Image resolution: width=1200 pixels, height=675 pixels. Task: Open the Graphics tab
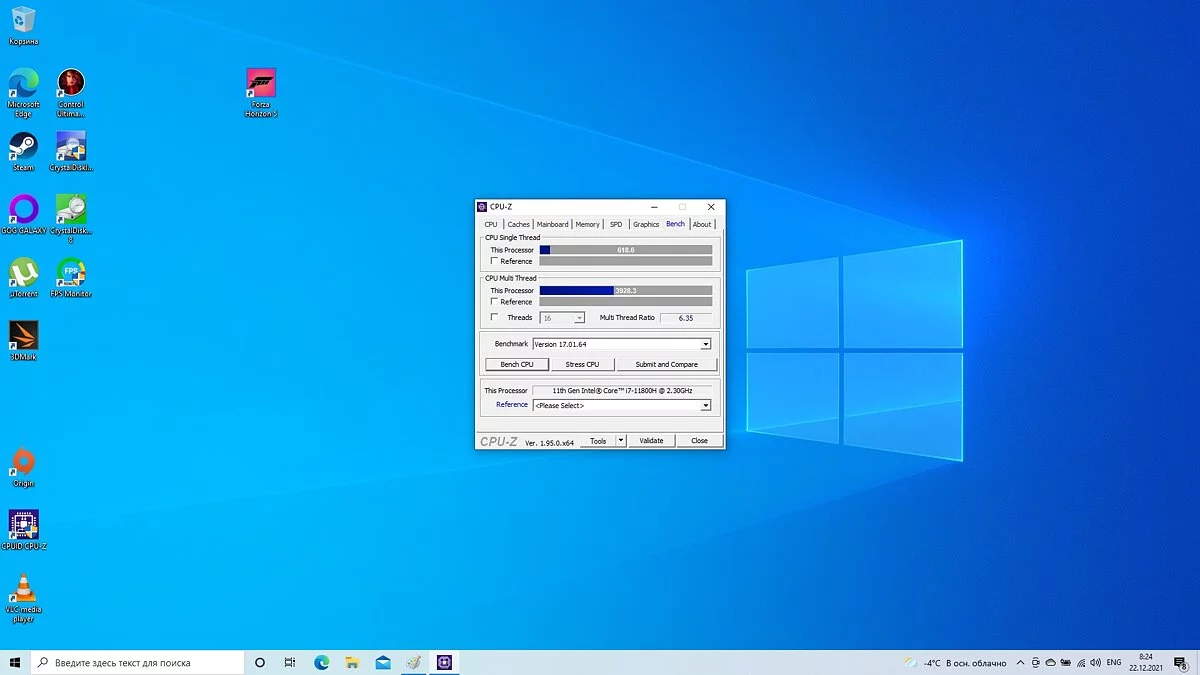[646, 224]
